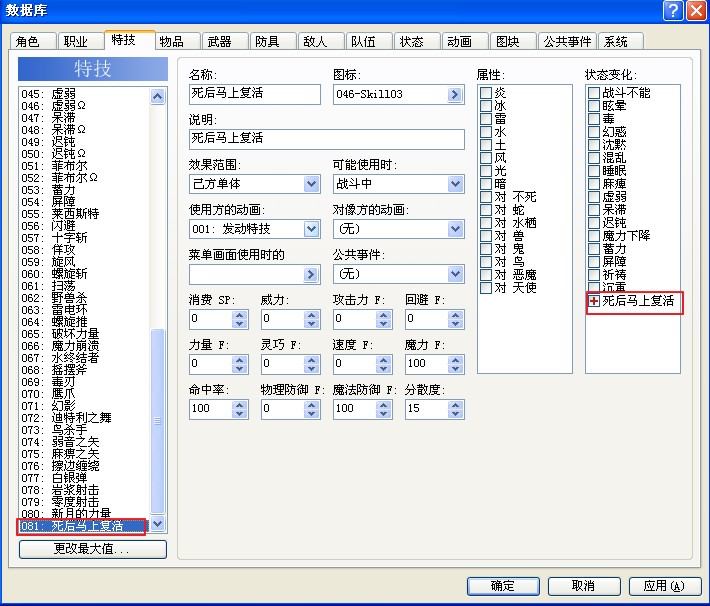
Task: Toggle the 雷 attribute checkbox
Action: (486, 119)
